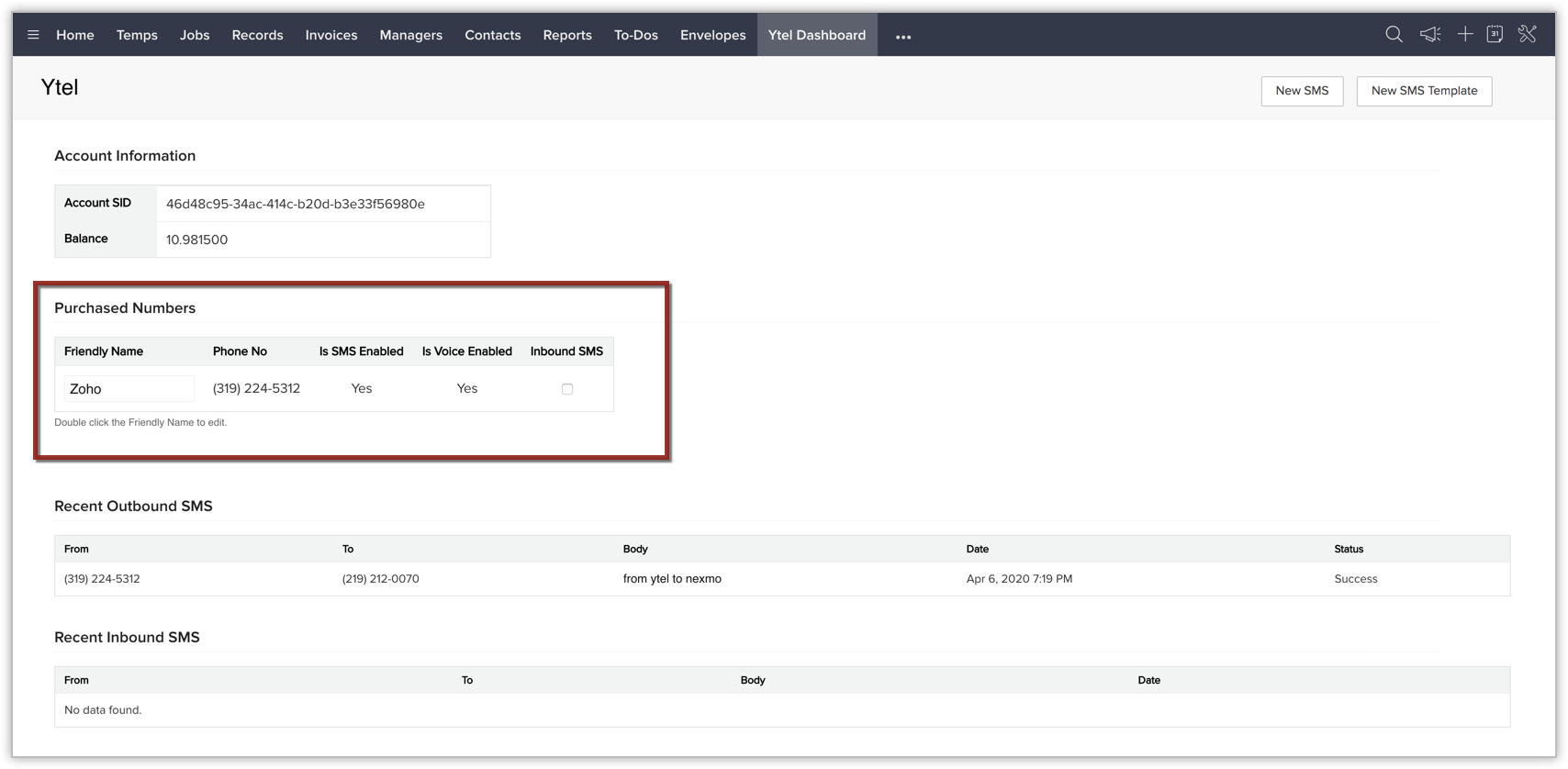Select the SMS body 'from ytel to nexmo'
1568x769 pixels.
(672, 579)
